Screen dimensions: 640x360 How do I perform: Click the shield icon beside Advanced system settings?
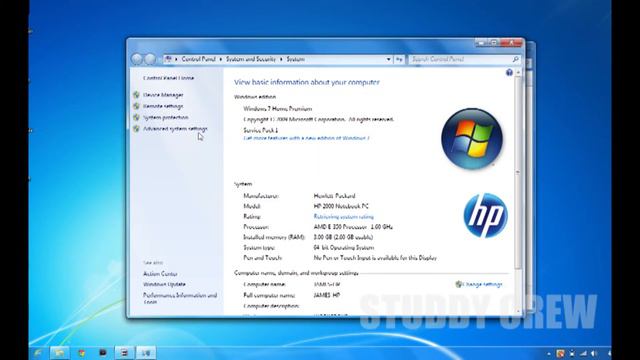136,129
